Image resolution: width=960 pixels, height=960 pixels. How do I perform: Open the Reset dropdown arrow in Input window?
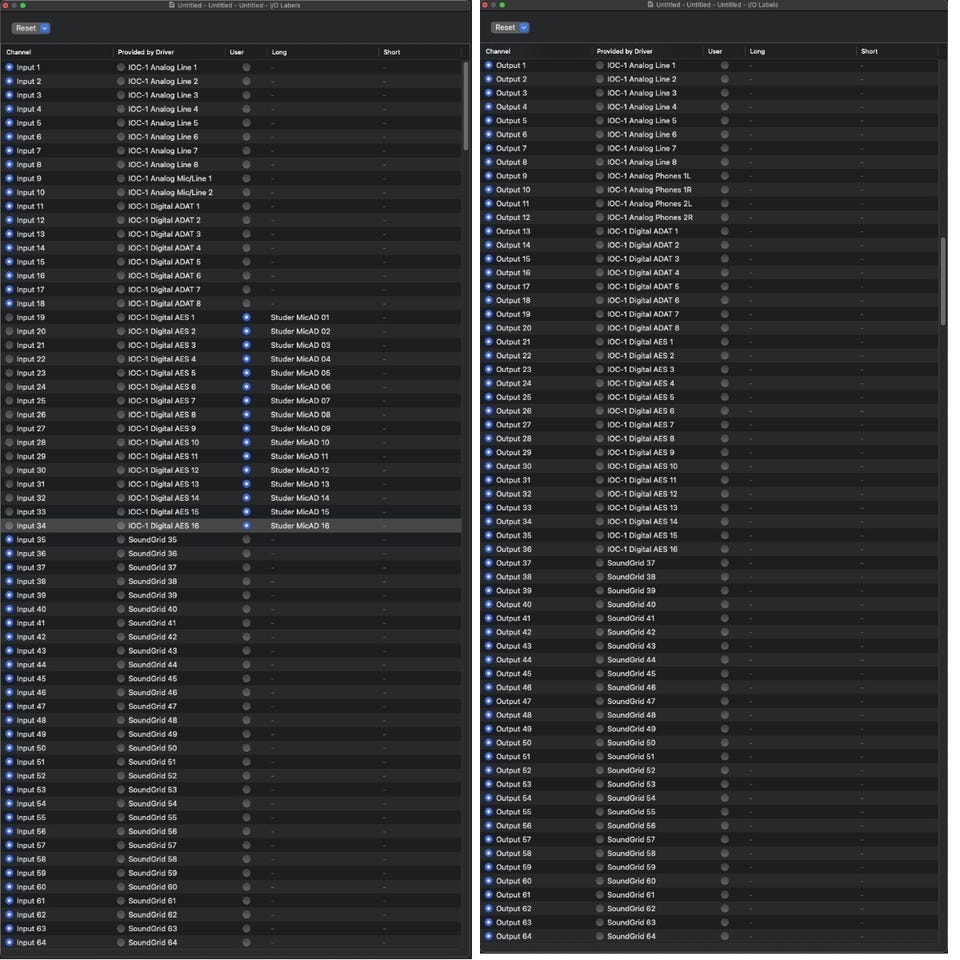[x=45, y=28]
